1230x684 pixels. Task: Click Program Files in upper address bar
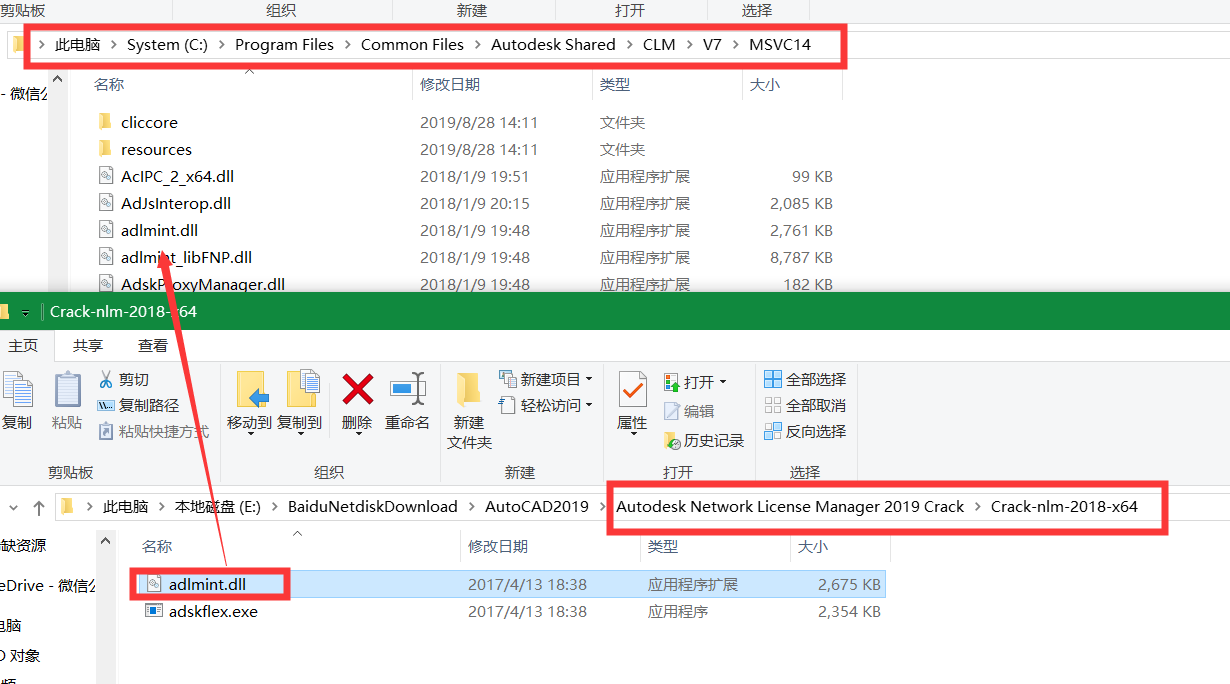(284, 45)
